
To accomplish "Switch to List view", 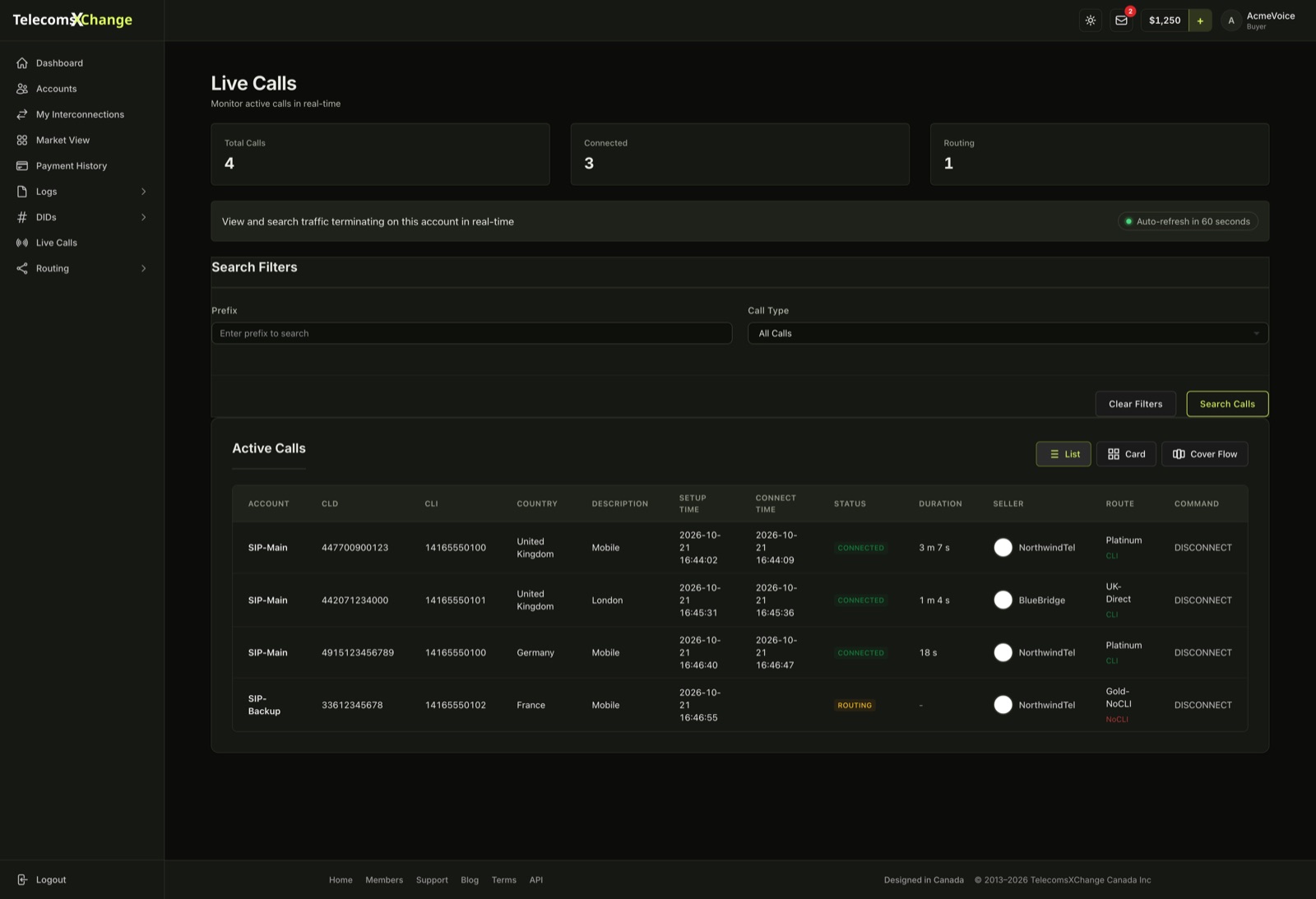I will pyautogui.click(x=1063, y=454).
